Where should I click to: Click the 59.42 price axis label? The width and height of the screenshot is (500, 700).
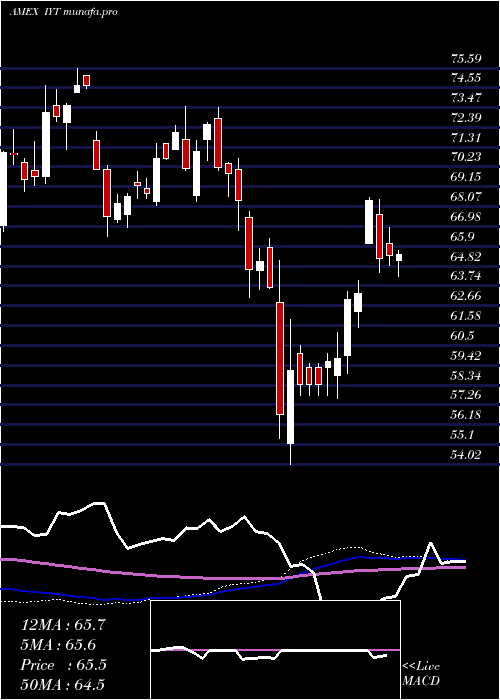tap(466, 356)
